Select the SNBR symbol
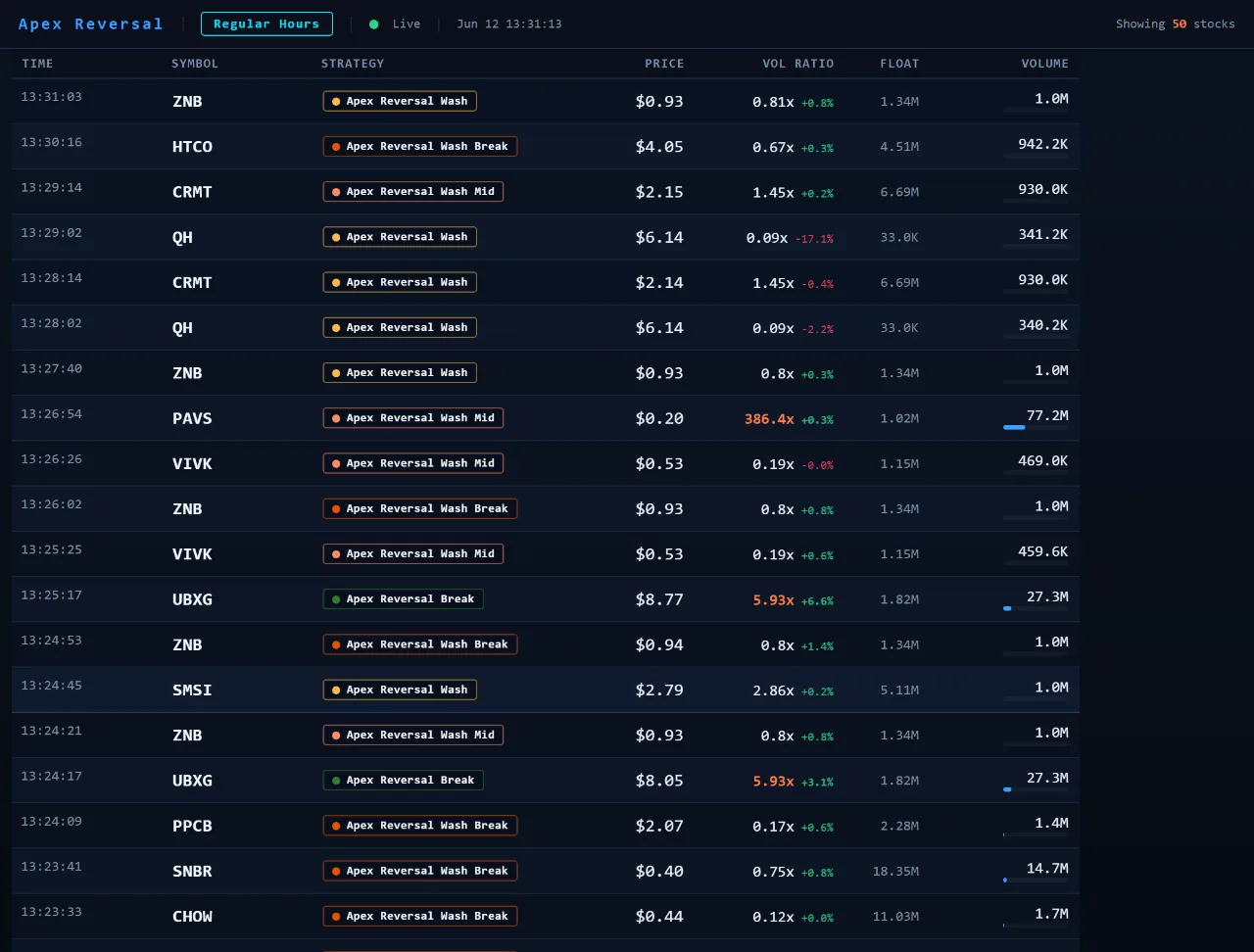1254x952 pixels. click(x=192, y=871)
